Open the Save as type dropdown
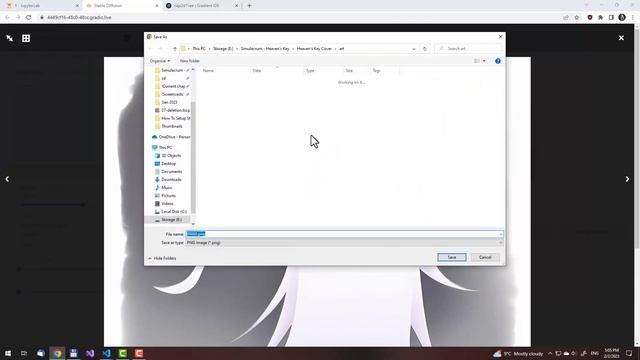640x360 pixels. tap(344, 243)
